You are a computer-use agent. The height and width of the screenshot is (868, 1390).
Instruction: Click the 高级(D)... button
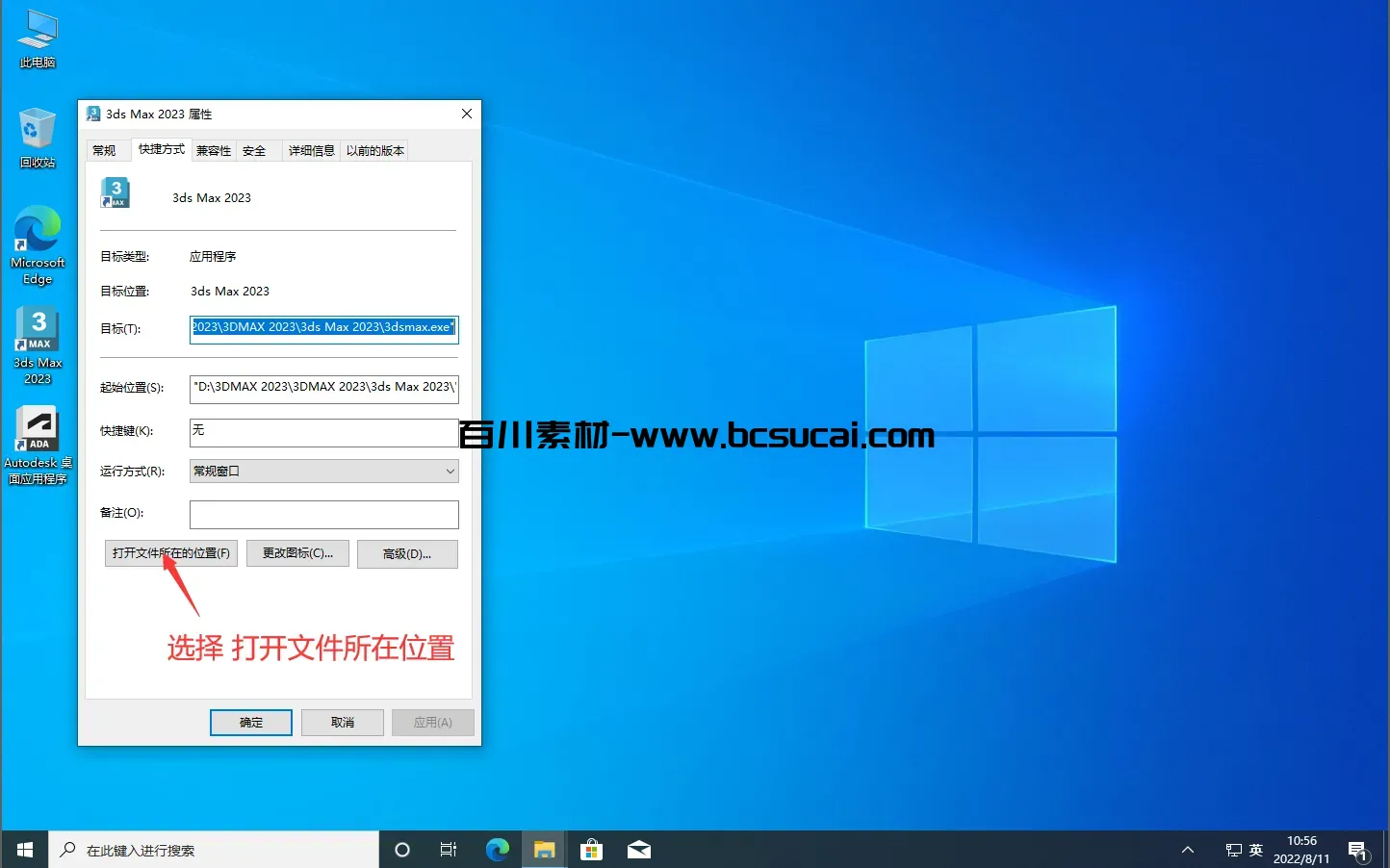[x=407, y=554]
